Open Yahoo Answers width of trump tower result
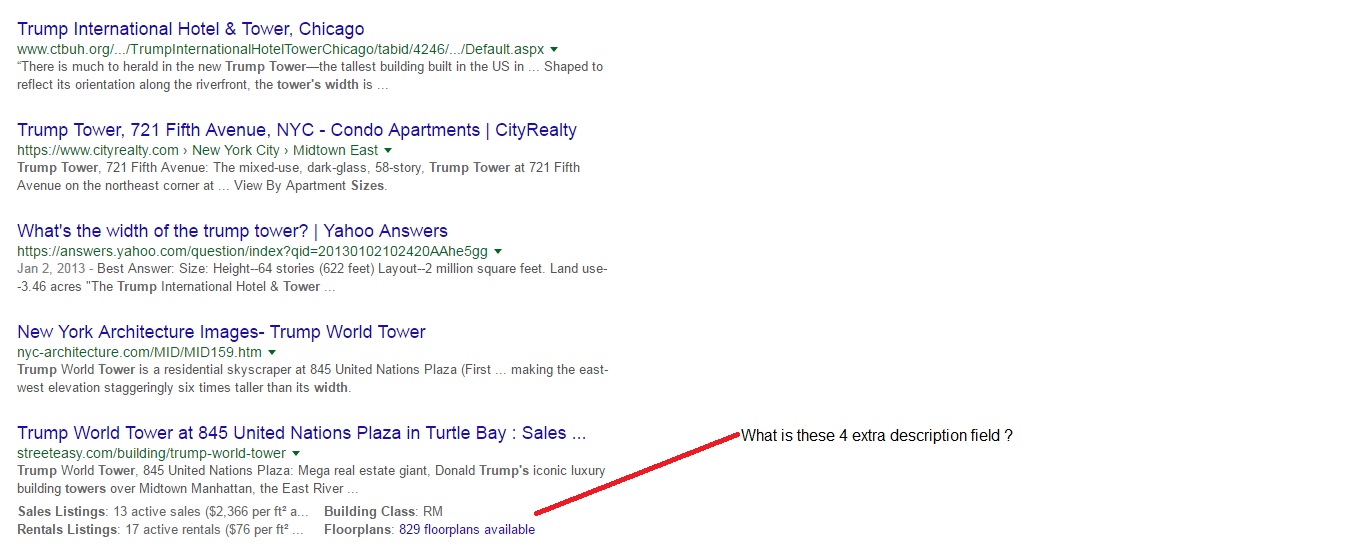The width and height of the screenshot is (1371, 551). pos(232,231)
